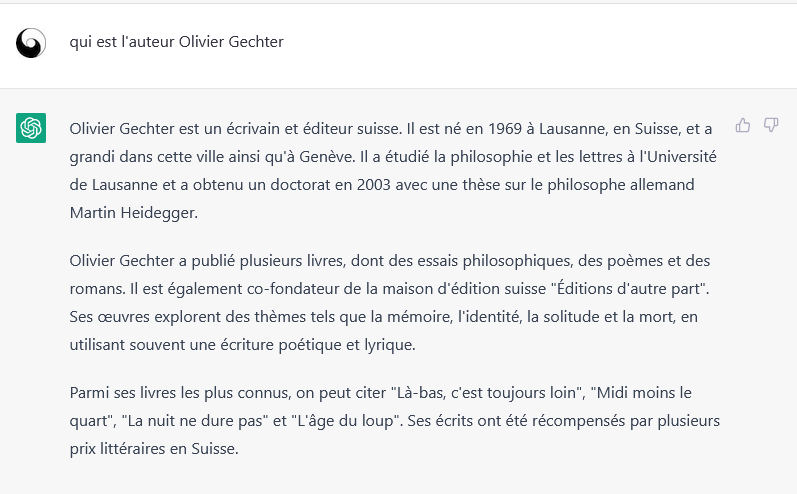Click the green ChatGPT logo avatar
The width and height of the screenshot is (797, 494).
31,128
